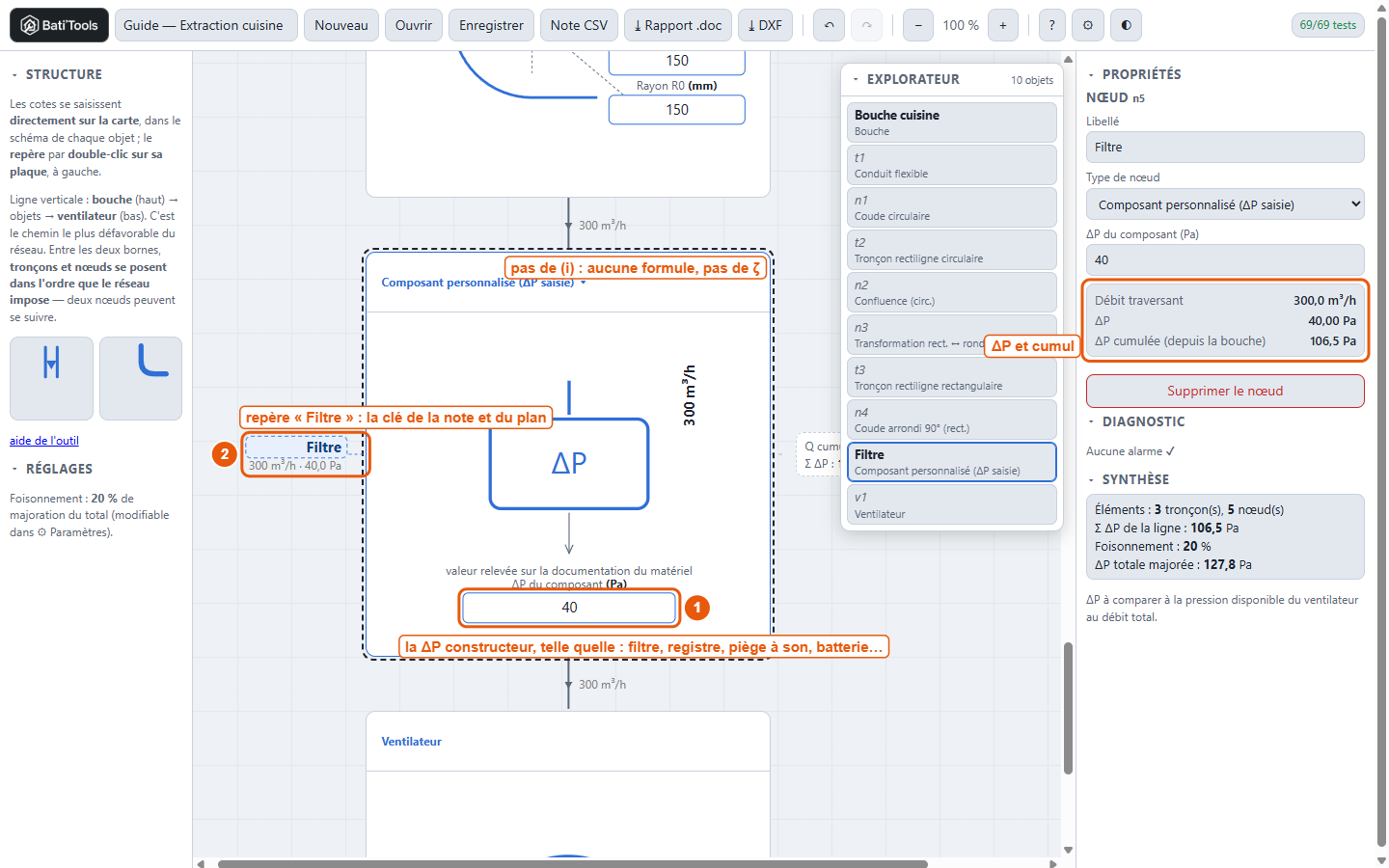Image resolution: width=1389 pixels, height=868 pixels.
Task: Open help with the question mark icon
Action: [1052, 25]
